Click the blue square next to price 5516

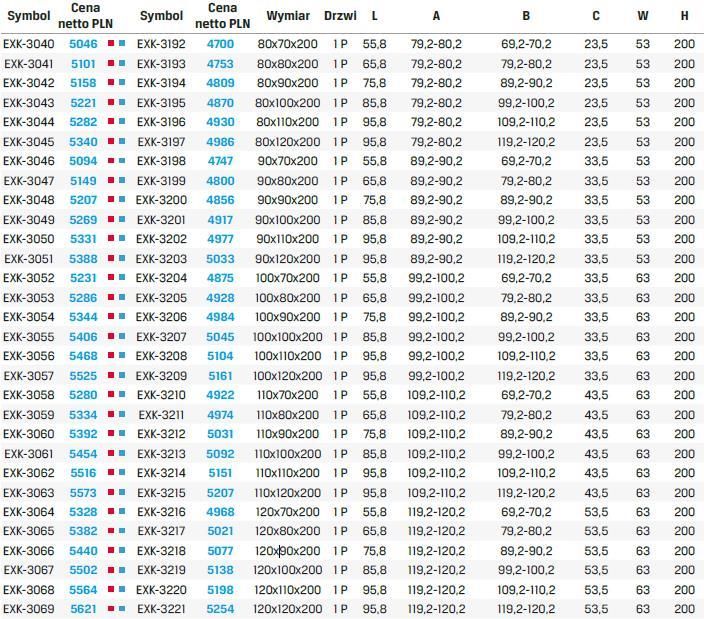[122, 473]
